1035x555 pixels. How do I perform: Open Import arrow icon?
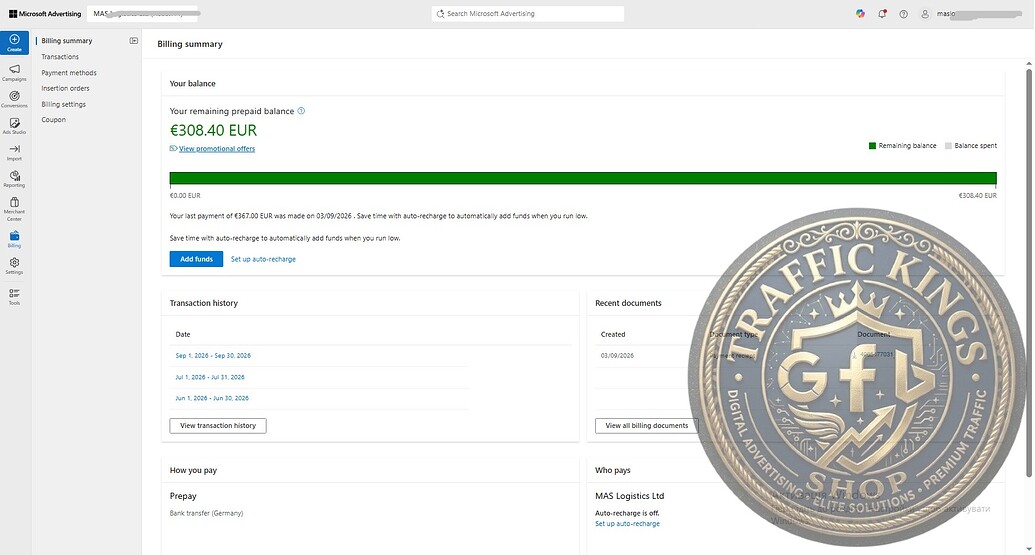coord(14,149)
